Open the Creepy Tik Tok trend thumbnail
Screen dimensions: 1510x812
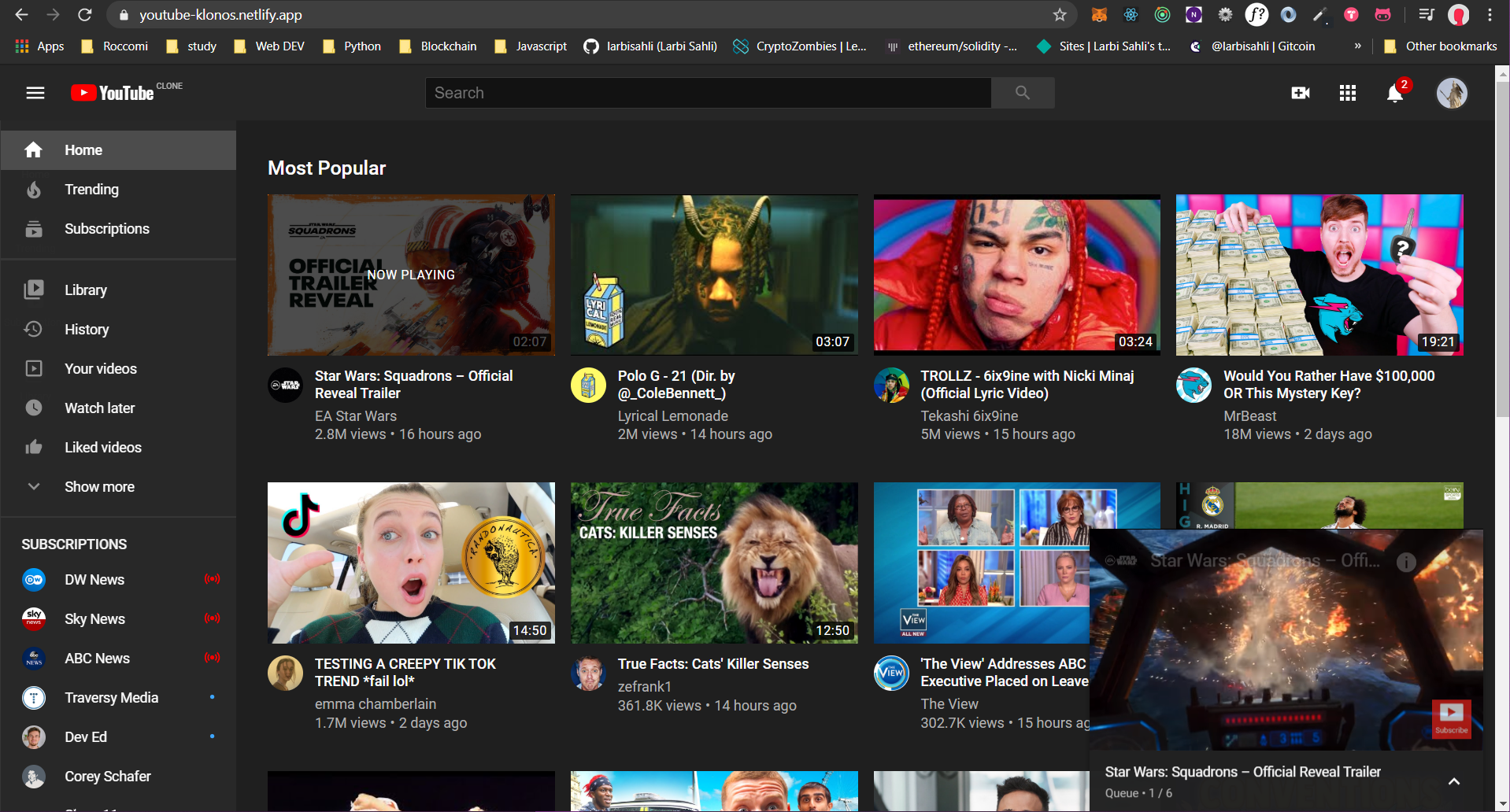(411, 563)
